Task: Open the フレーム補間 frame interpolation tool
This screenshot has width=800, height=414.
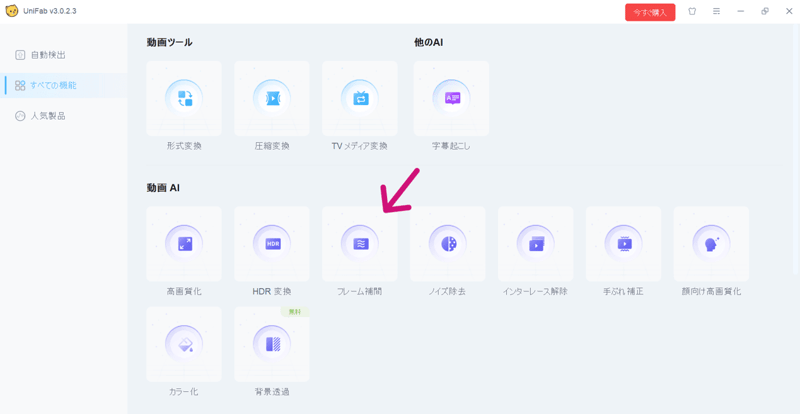Action: click(x=360, y=244)
